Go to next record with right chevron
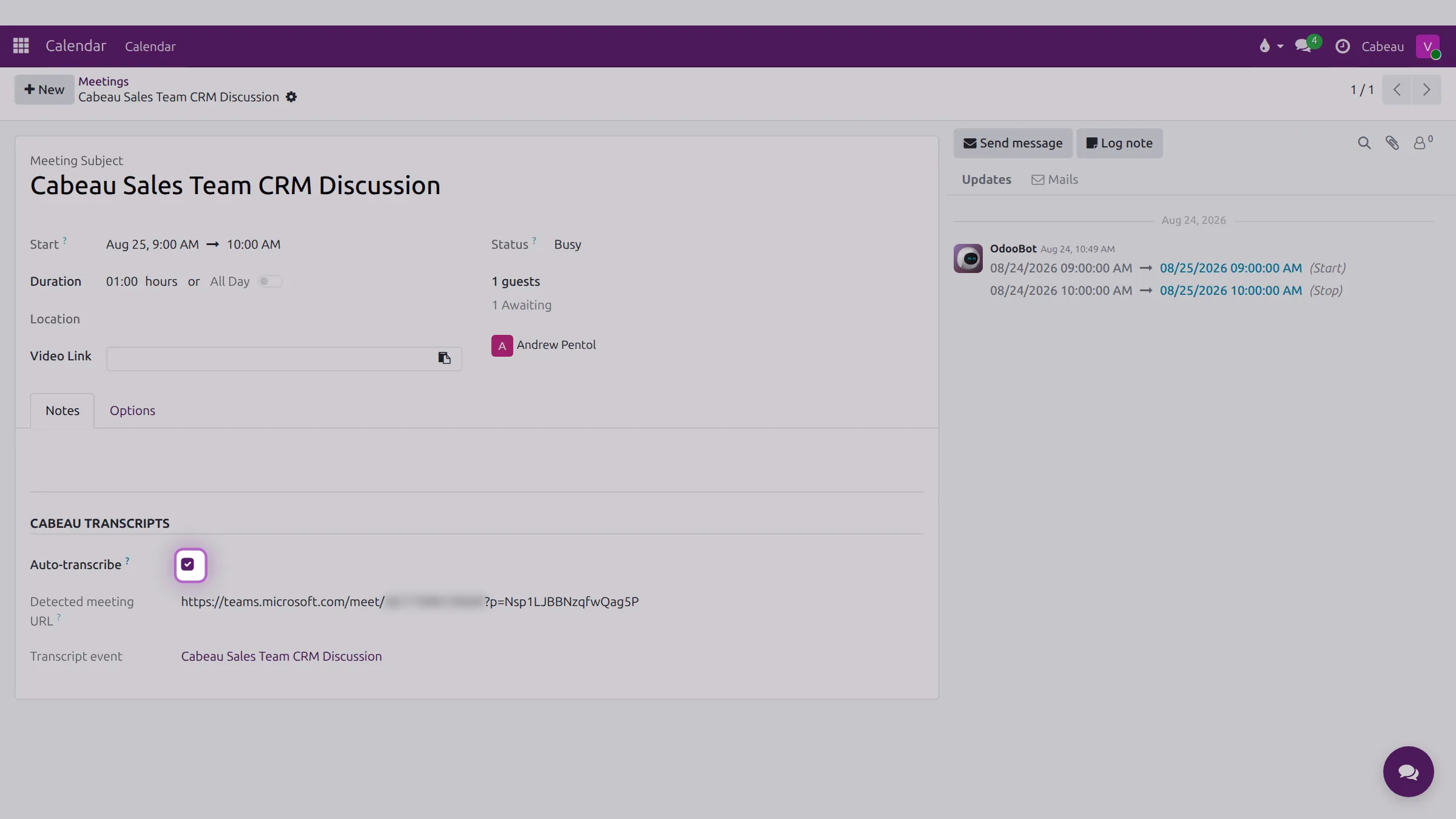 (x=1426, y=90)
